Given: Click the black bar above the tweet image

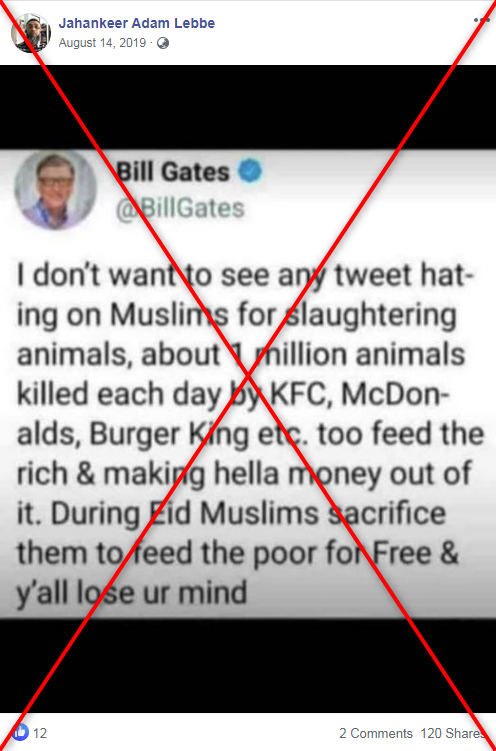Looking at the screenshot, I should (x=248, y=107).
